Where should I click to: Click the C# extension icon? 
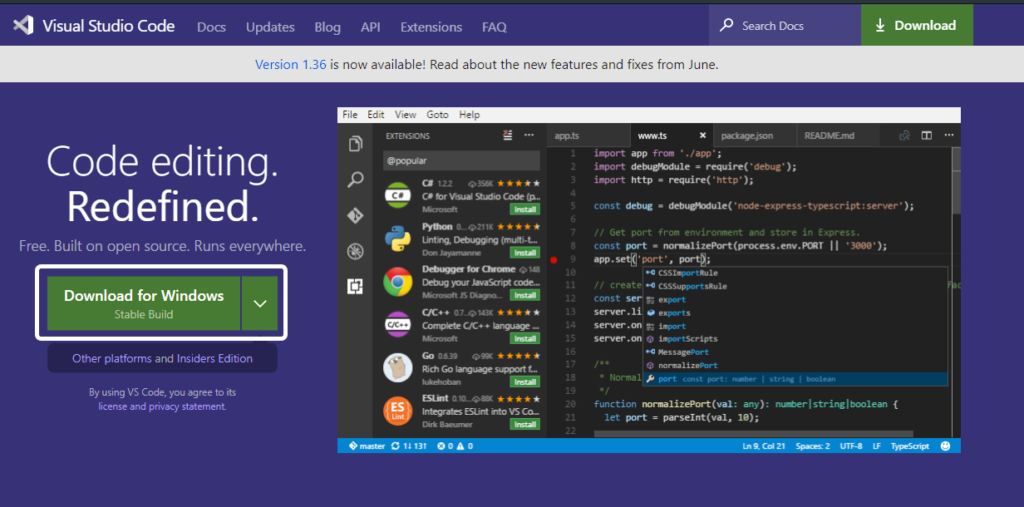click(398, 195)
